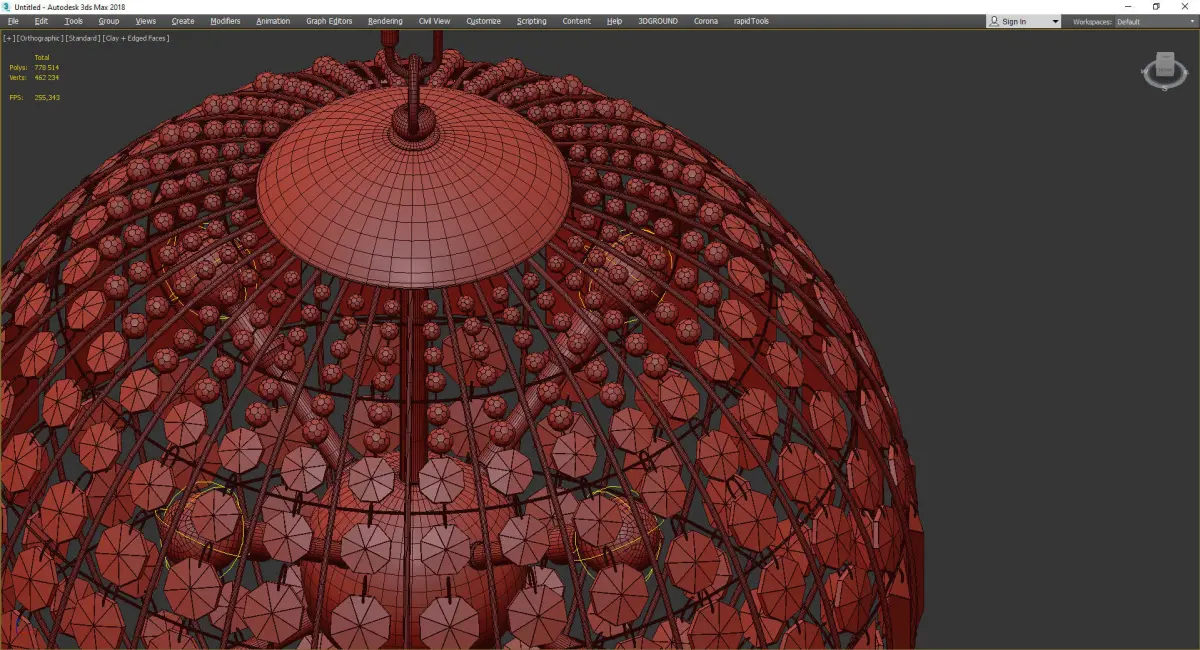This screenshot has height=650, width=1200.
Task: Open the Standard shading label menu
Action: pos(82,38)
